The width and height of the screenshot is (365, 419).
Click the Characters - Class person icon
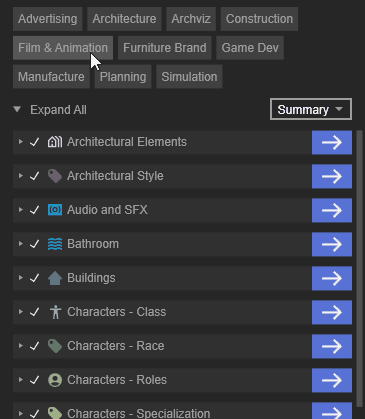[x=55, y=312]
